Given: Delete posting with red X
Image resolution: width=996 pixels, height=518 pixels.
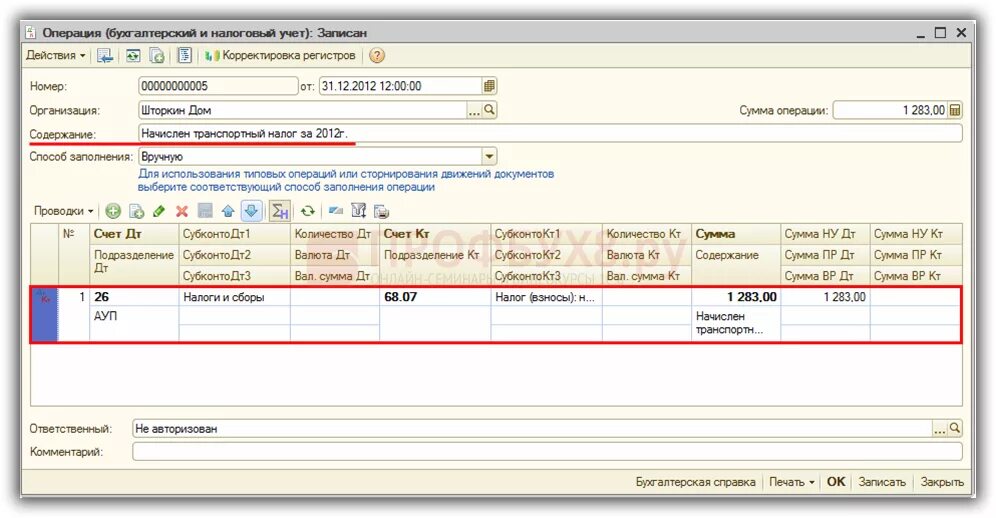Looking at the screenshot, I should (x=182, y=211).
